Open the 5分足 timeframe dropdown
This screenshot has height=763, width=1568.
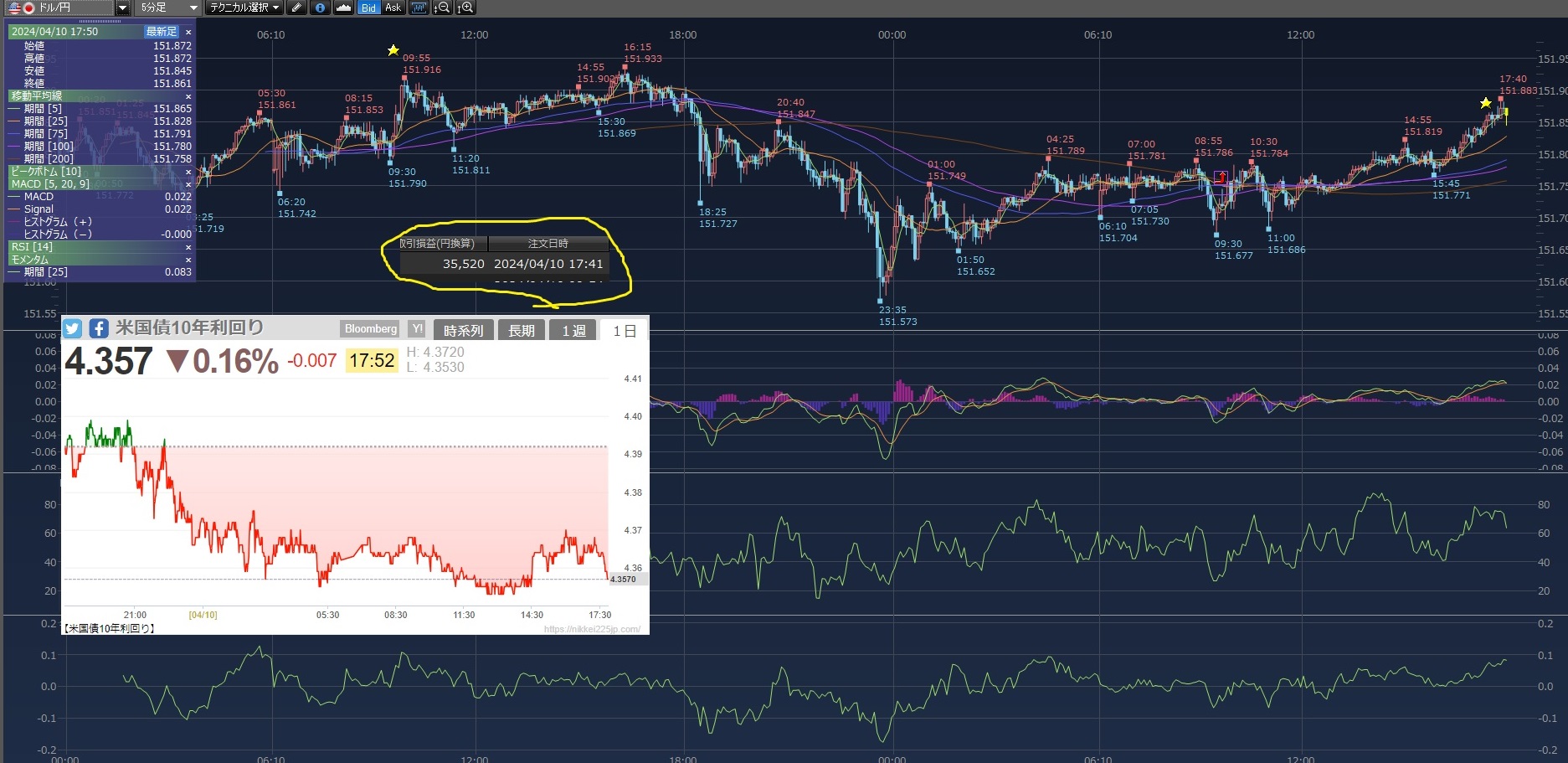pyautogui.click(x=167, y=8)
